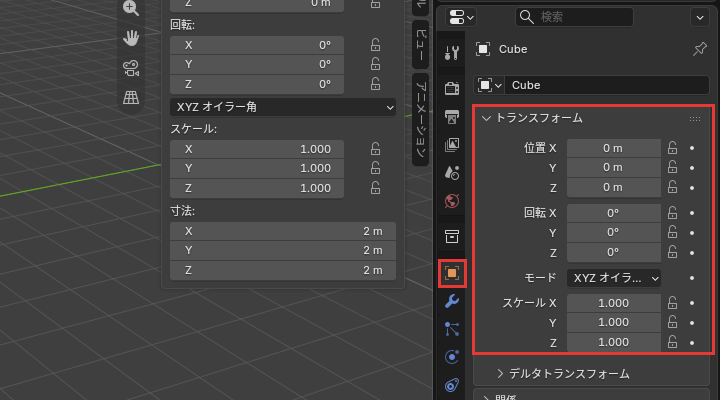This screenshot has height=400, width=720.
Task: Collapse the トランスフォーム panel
Action: [x=486, y=118]
